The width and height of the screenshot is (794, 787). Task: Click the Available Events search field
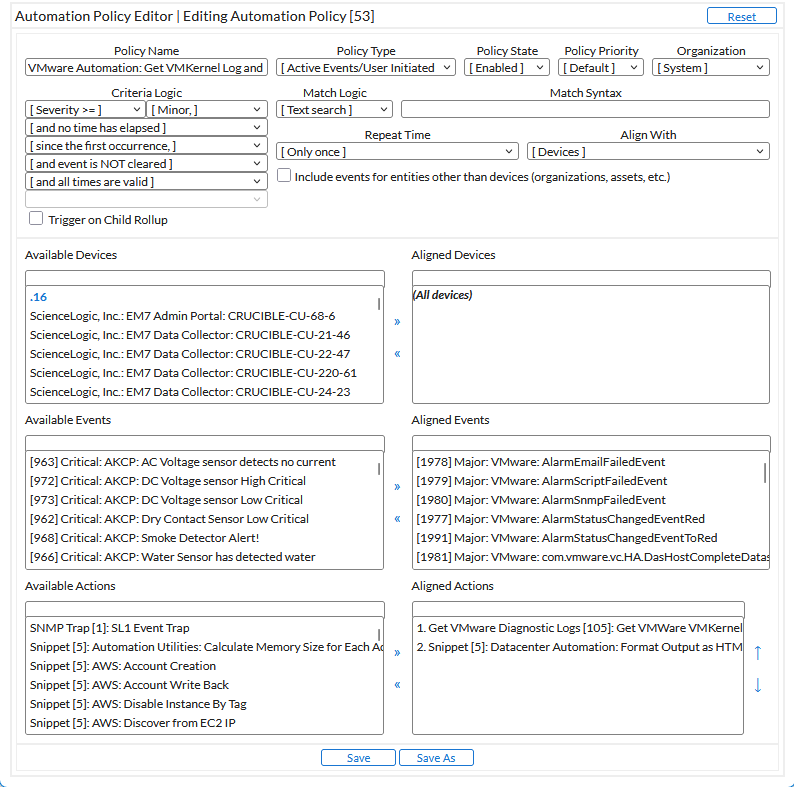point(205,443)
